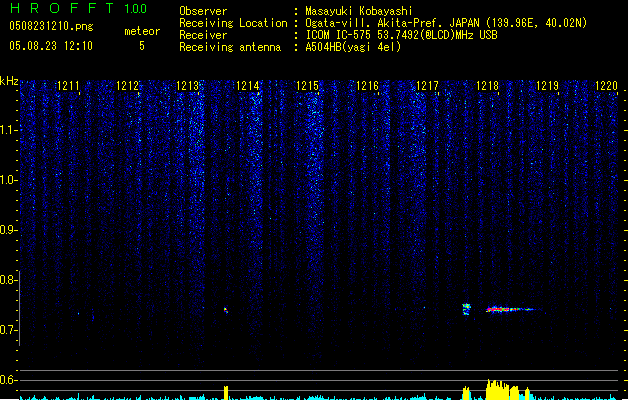Click the Receiving Location label

point(233,23)
